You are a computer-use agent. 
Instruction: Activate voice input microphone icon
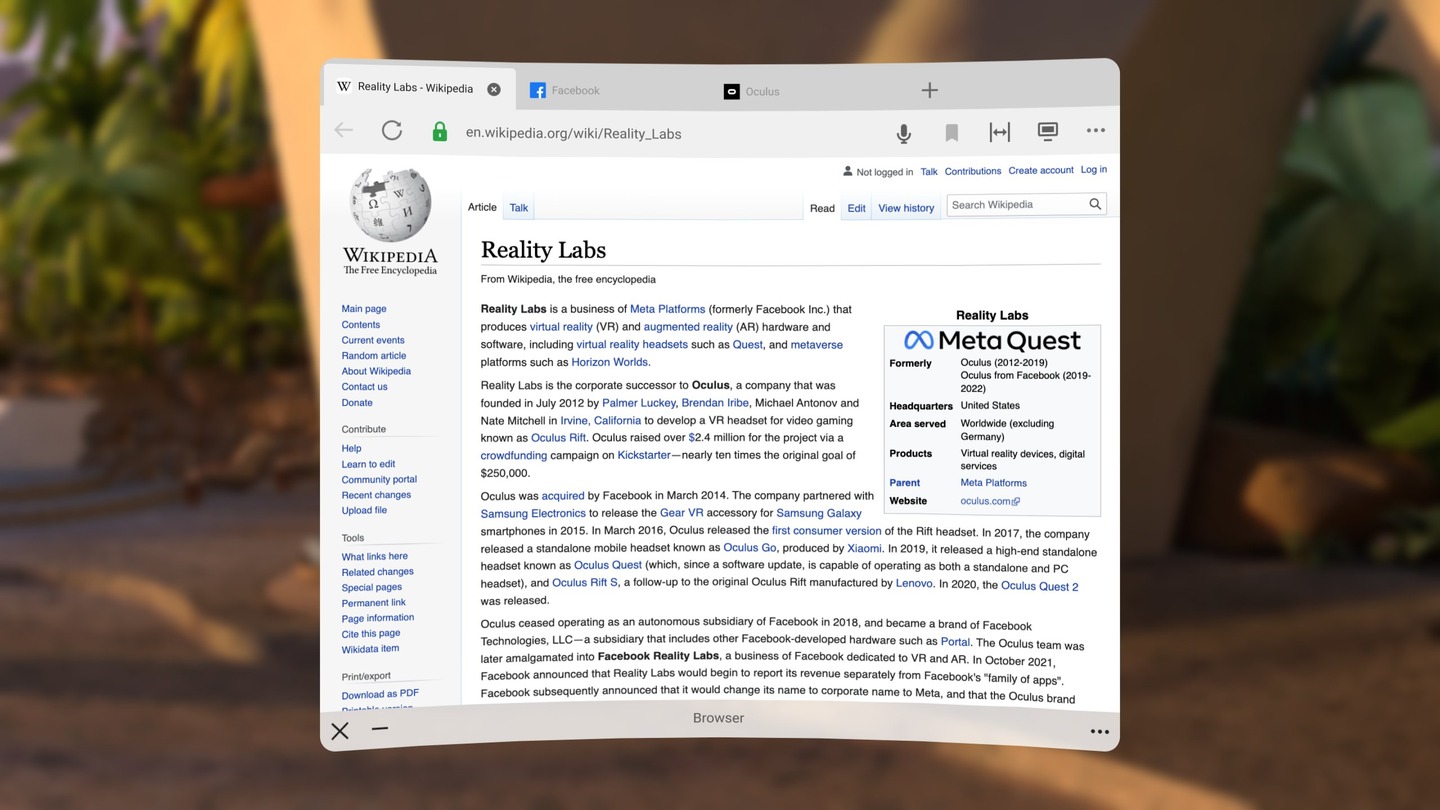pyautogui.click(x=903, y=133)
